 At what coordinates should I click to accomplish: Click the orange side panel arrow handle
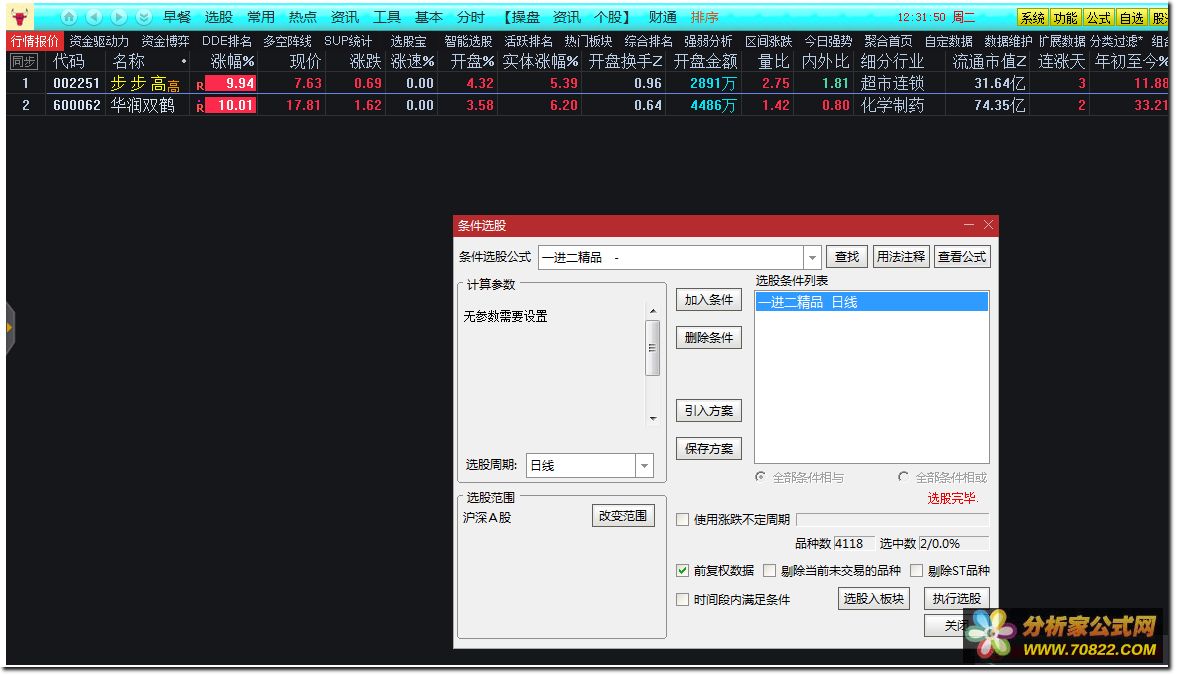[10, 327]
